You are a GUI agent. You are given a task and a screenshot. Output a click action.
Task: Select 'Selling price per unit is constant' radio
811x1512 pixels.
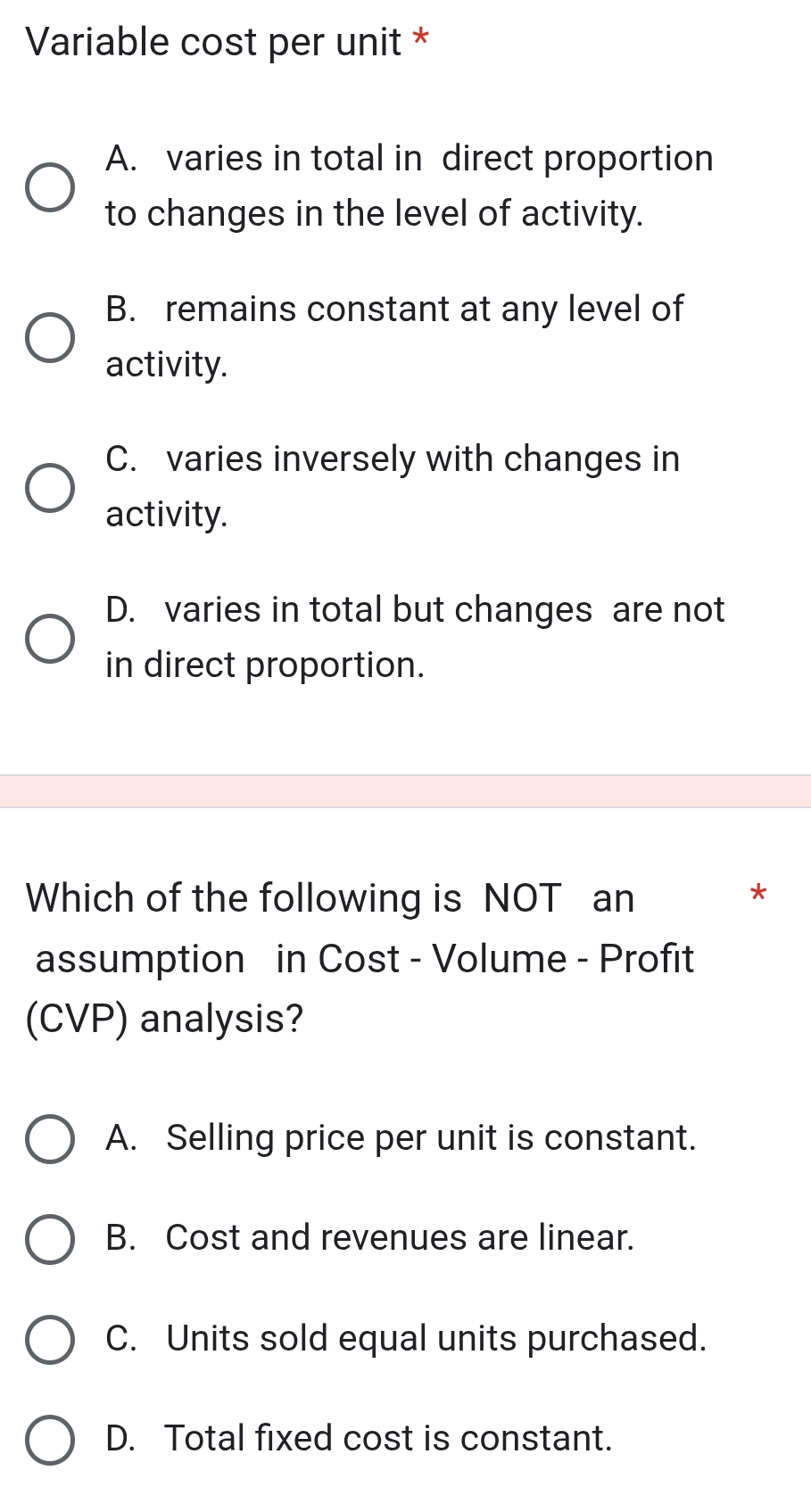[49, 1139]
